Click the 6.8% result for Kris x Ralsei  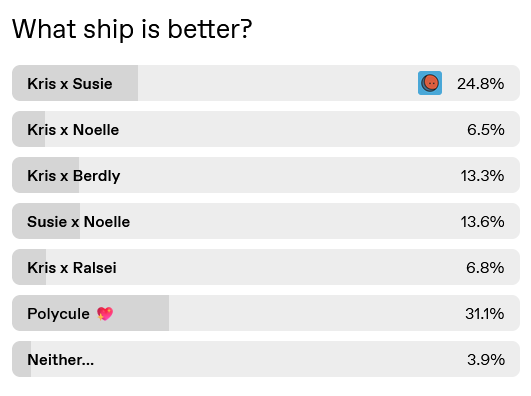tap(485, 268)
